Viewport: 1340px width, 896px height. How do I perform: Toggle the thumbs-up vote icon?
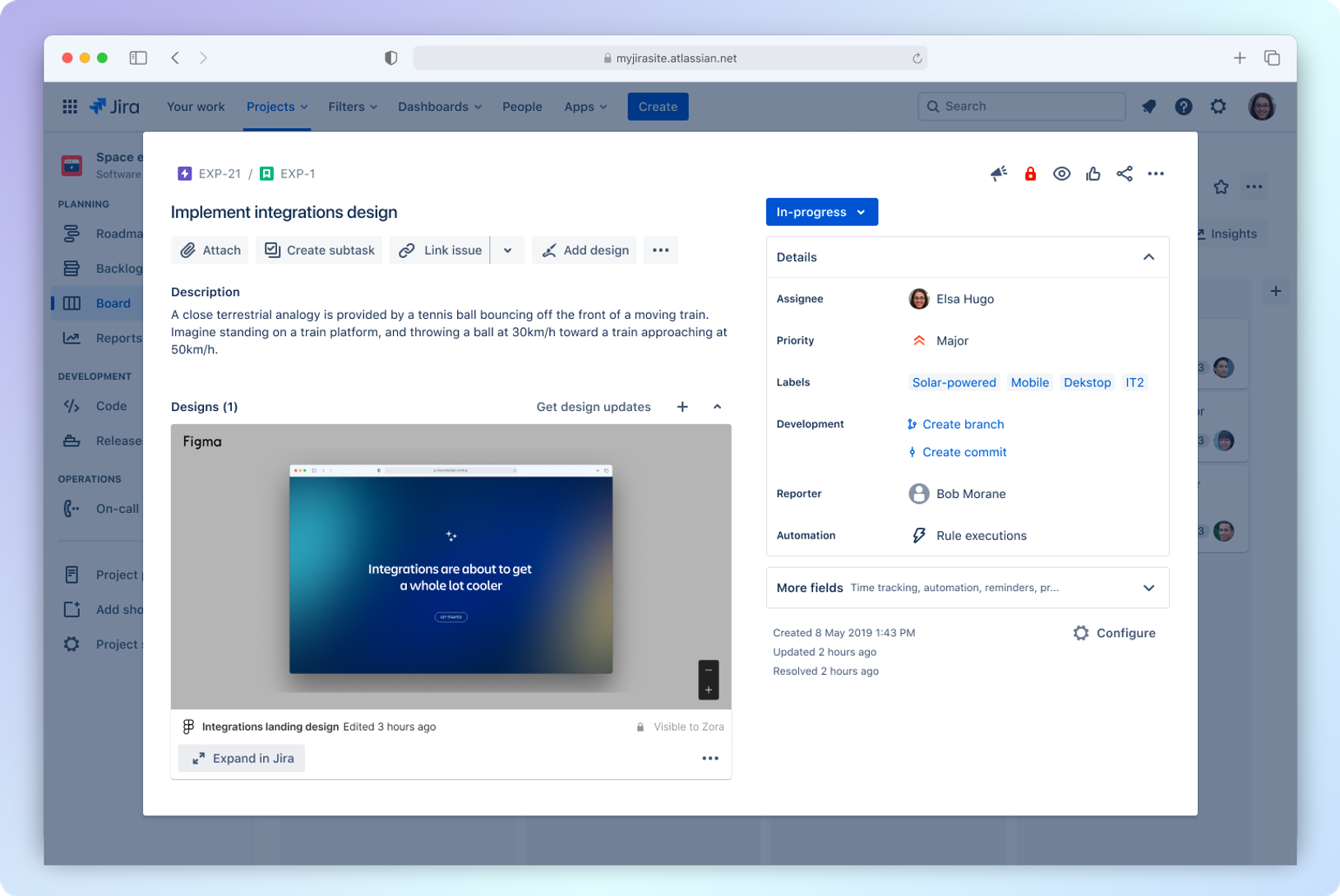[x=1093, y=173]
